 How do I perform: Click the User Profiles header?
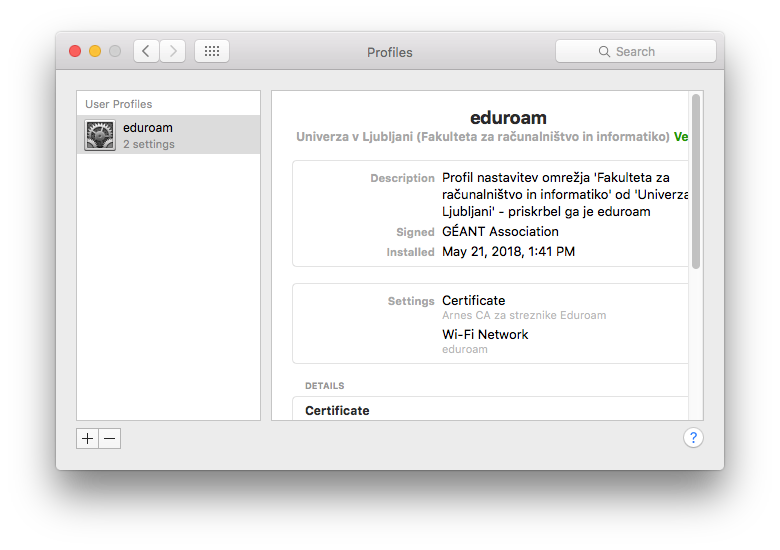coord(118,104)
